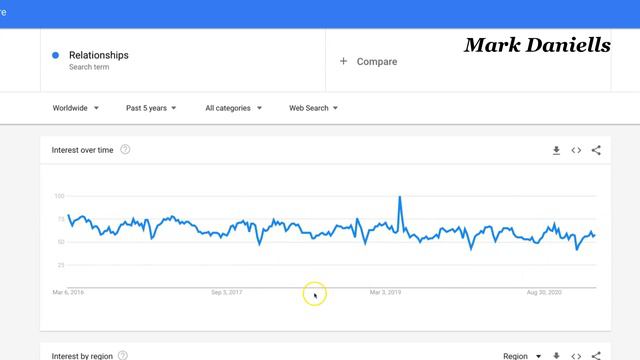640x360 pixels.
Task: Click the chart peak near Mar 2019
Action: pos(400,197)
